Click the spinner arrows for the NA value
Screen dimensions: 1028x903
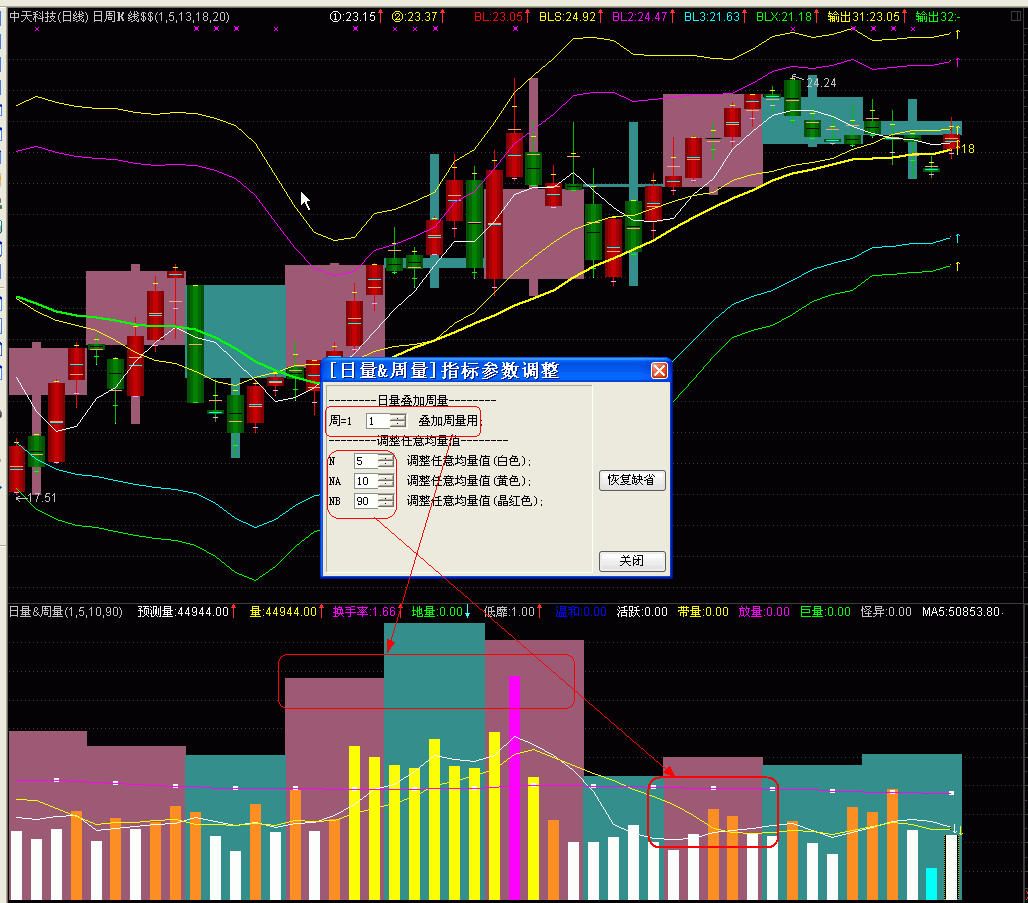386,481
